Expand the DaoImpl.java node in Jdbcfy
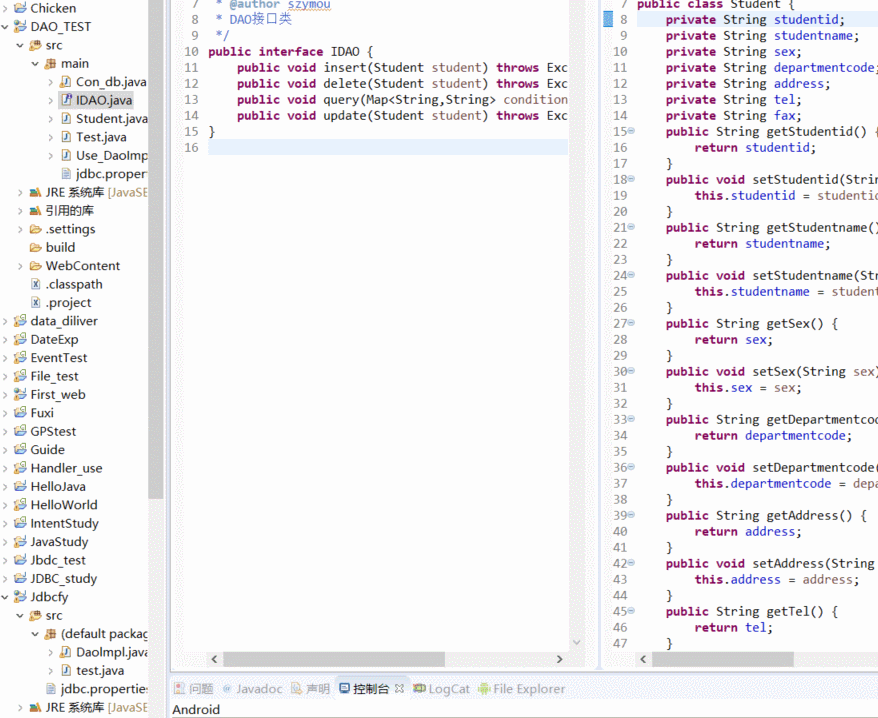The height and width of the screenshot is (718, 878). click(50, 652)
